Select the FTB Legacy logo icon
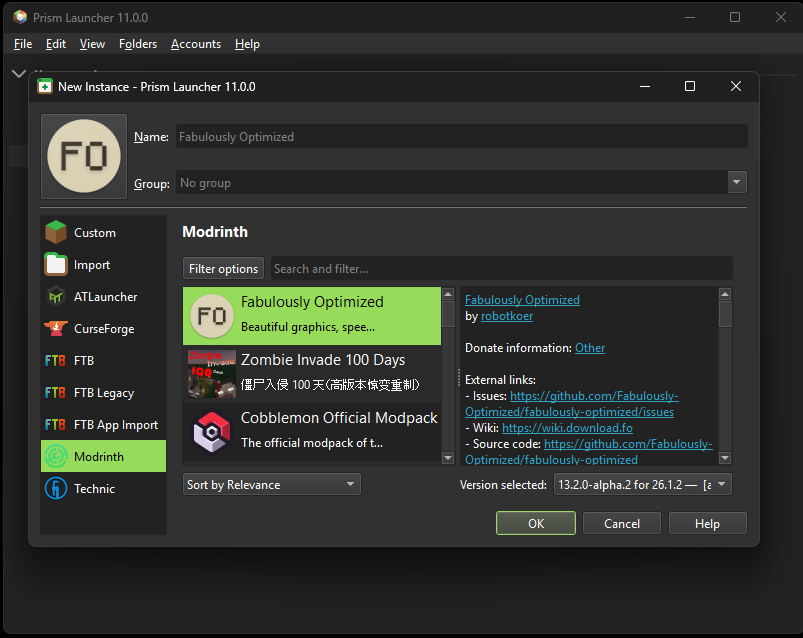The height and width of the screenshot is (638, 803). (55, 393)
